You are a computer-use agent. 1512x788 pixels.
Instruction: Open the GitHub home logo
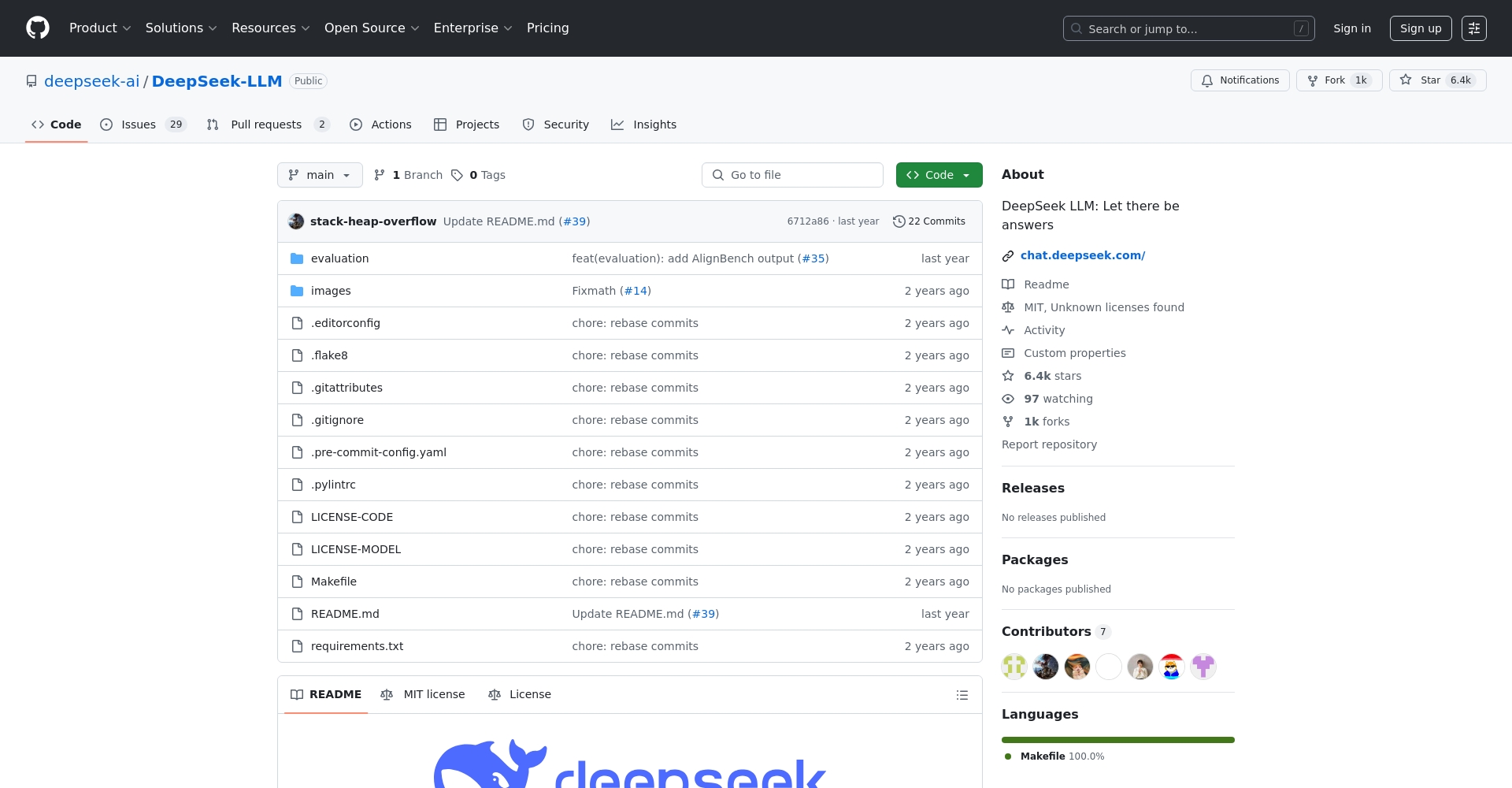(38, 28)
